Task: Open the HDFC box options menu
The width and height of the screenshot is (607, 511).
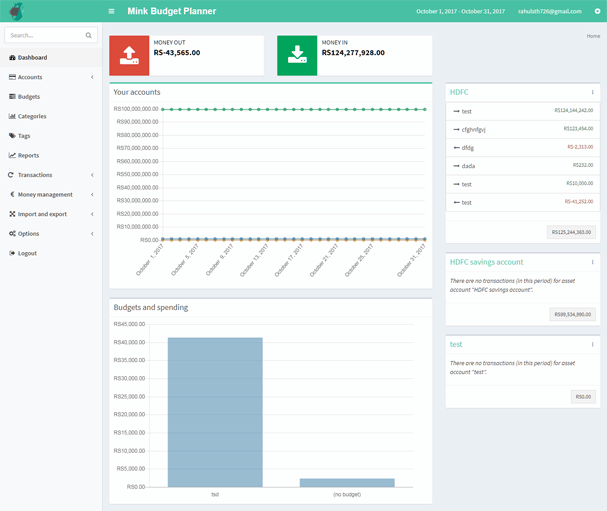Action: [592, 92]
